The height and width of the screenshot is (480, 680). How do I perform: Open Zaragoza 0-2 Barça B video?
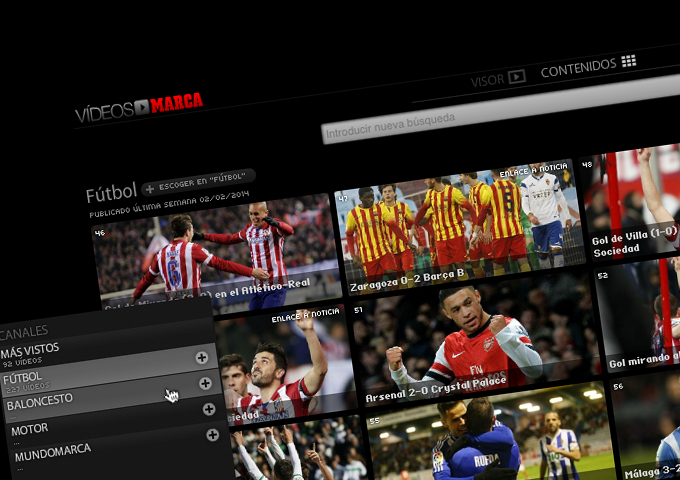(460, 227)
